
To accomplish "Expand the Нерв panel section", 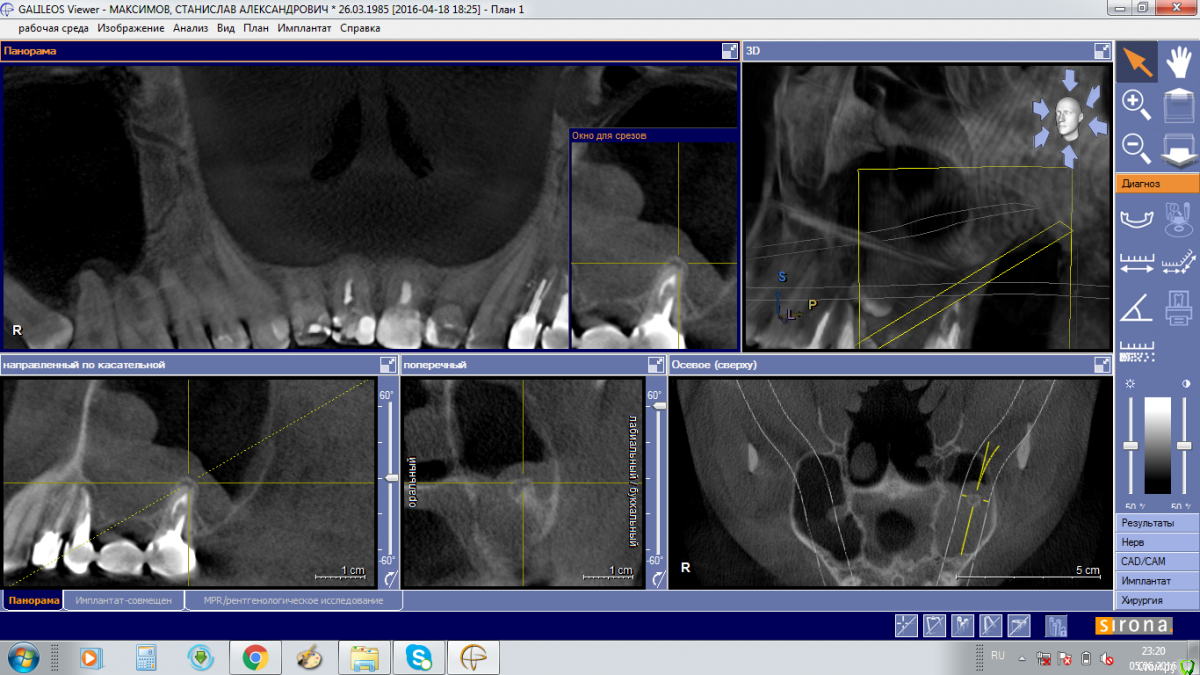I will [1157, 542].
